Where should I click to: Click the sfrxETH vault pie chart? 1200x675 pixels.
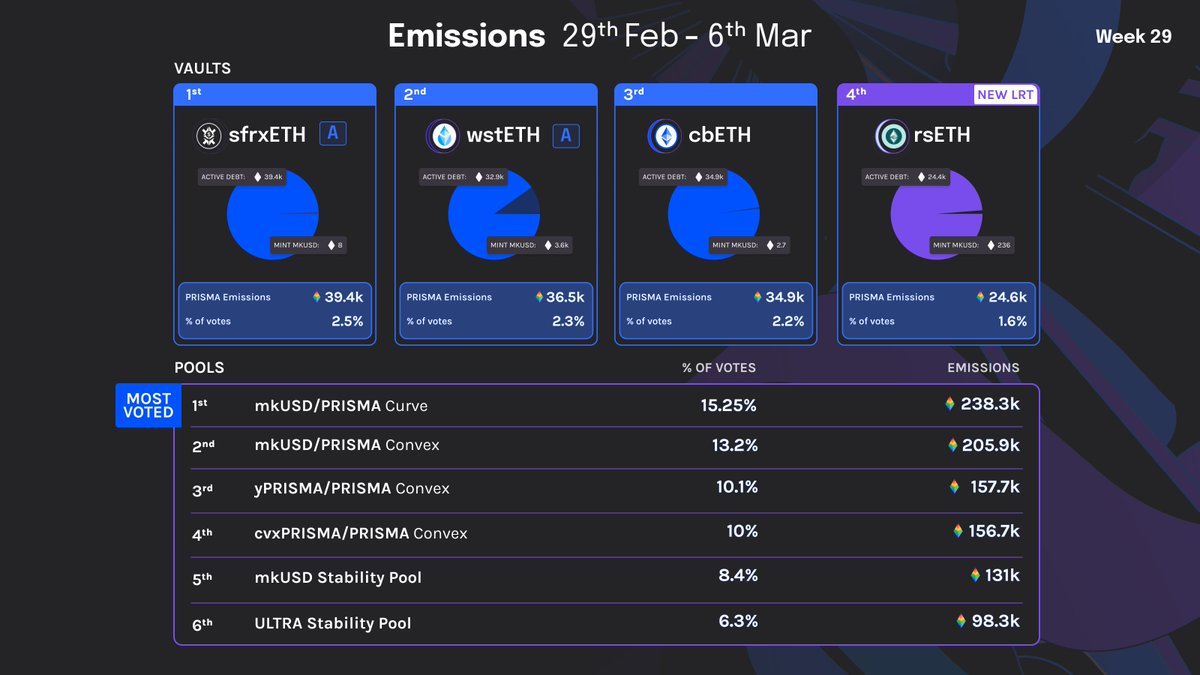click(272, 214)
